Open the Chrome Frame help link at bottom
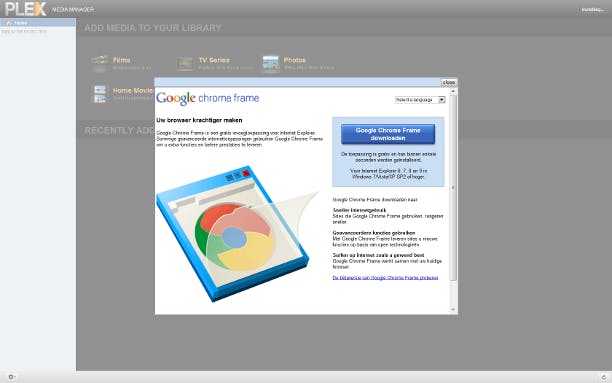 385,278
